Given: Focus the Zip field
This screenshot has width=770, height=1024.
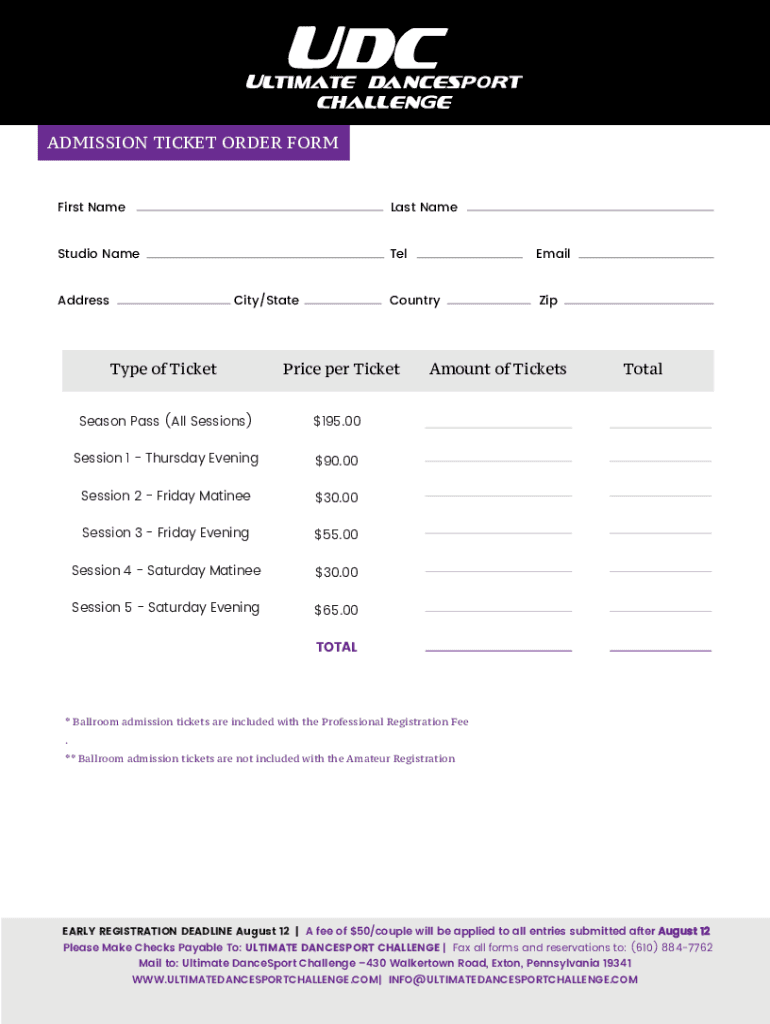Looking at the screenshot, I should 639,298.
